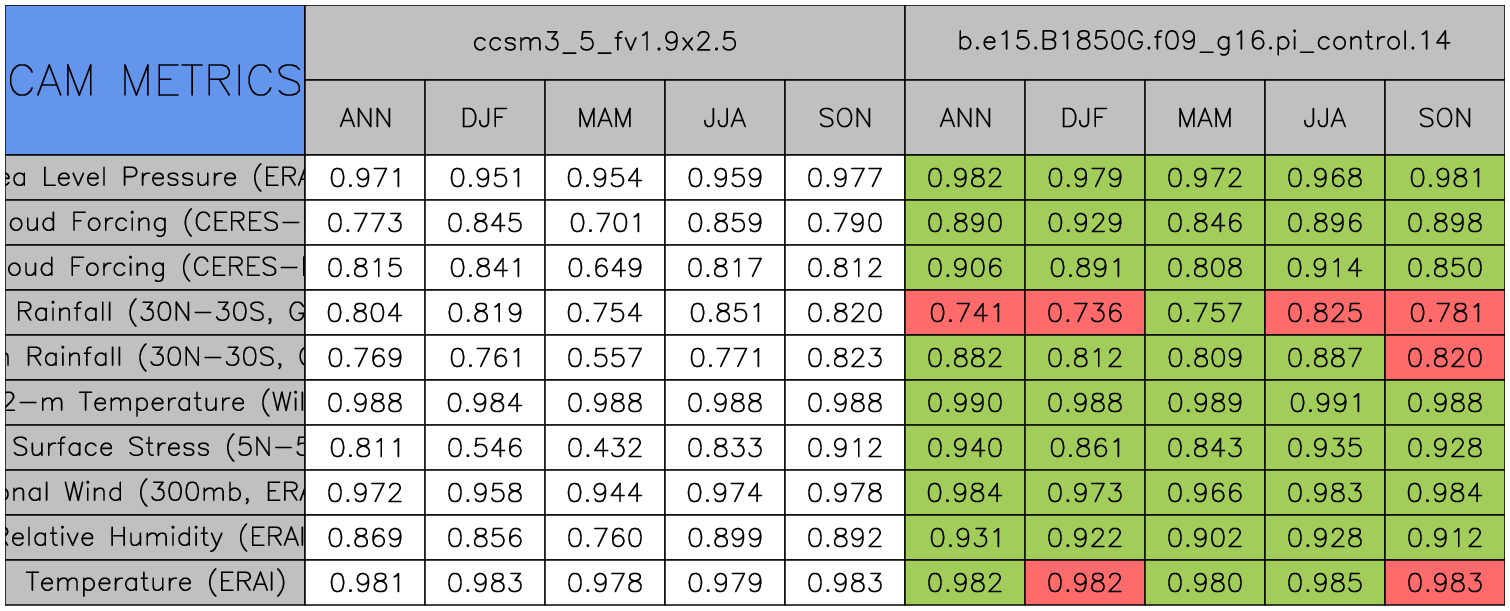Open the Relative Humidity row label
Viewport: 1510px width, 611px height.
pyautogui.click(x=155, y=538)
